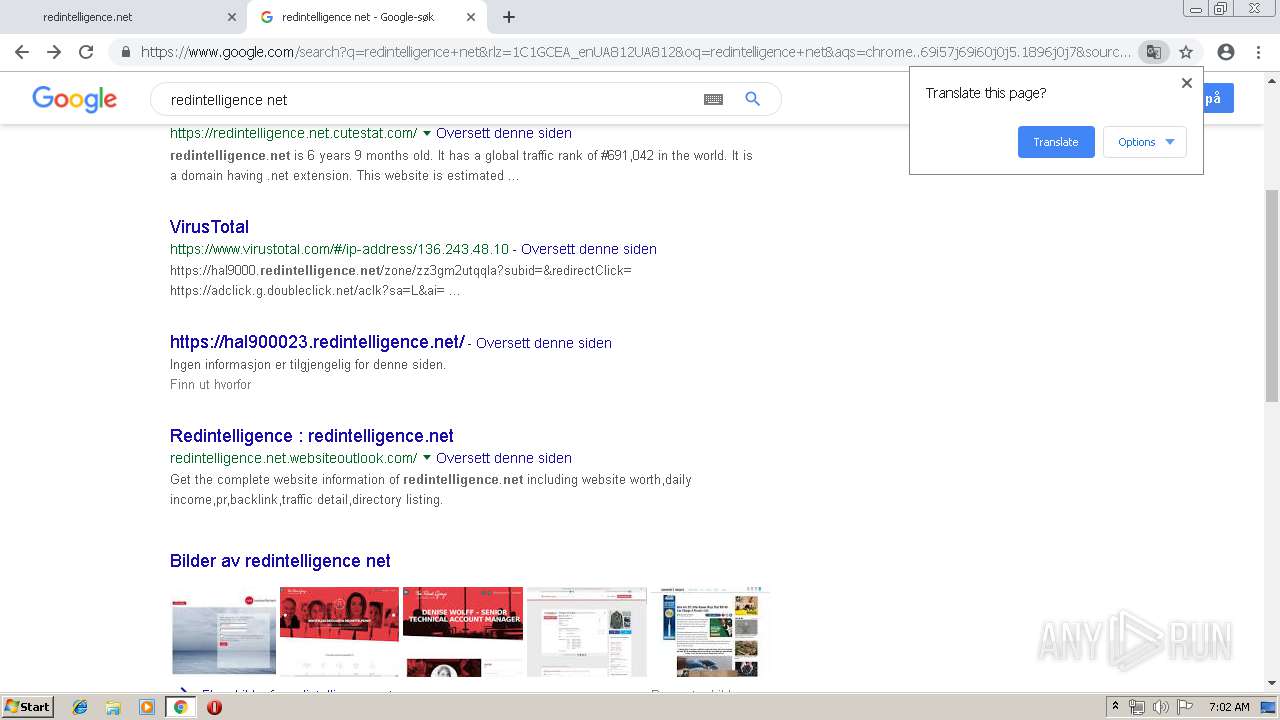
Task: Launch the media player from the taskbar
Action: [147, 707]
